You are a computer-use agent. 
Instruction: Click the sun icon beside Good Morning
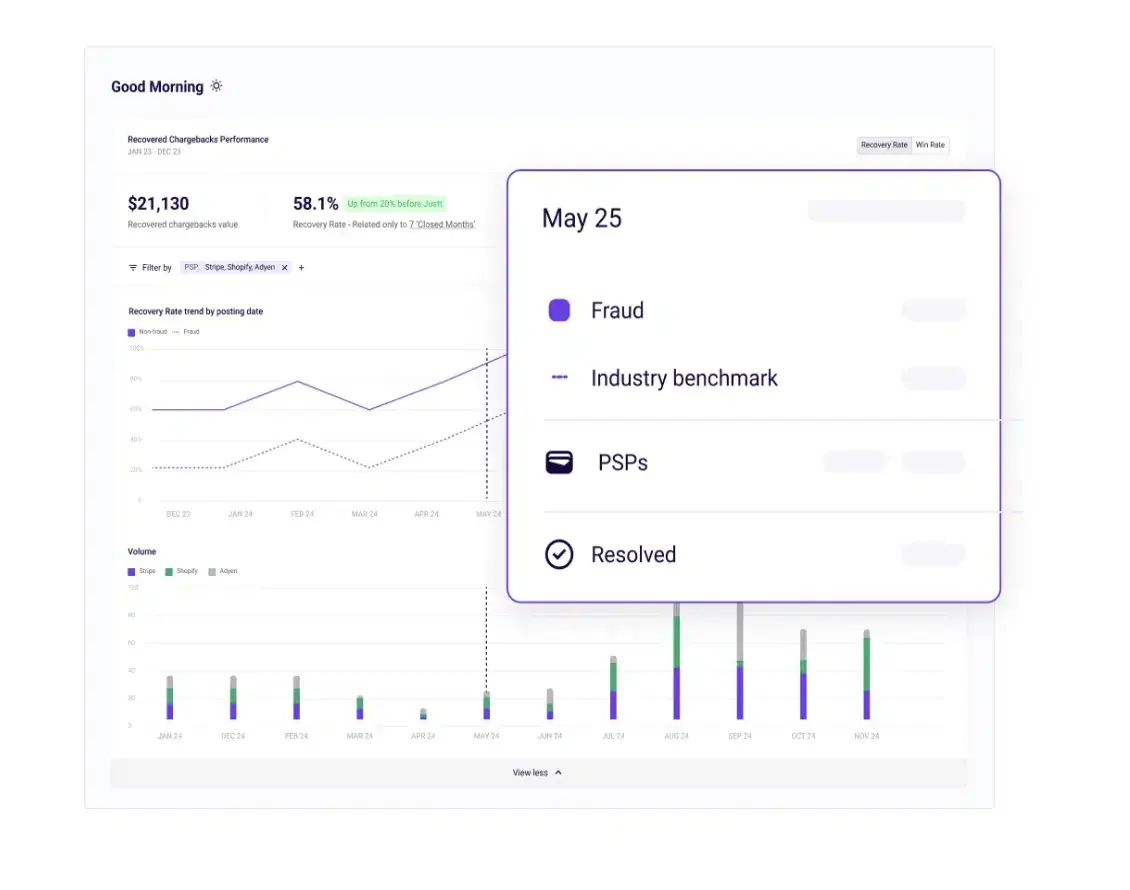point(217,86)
